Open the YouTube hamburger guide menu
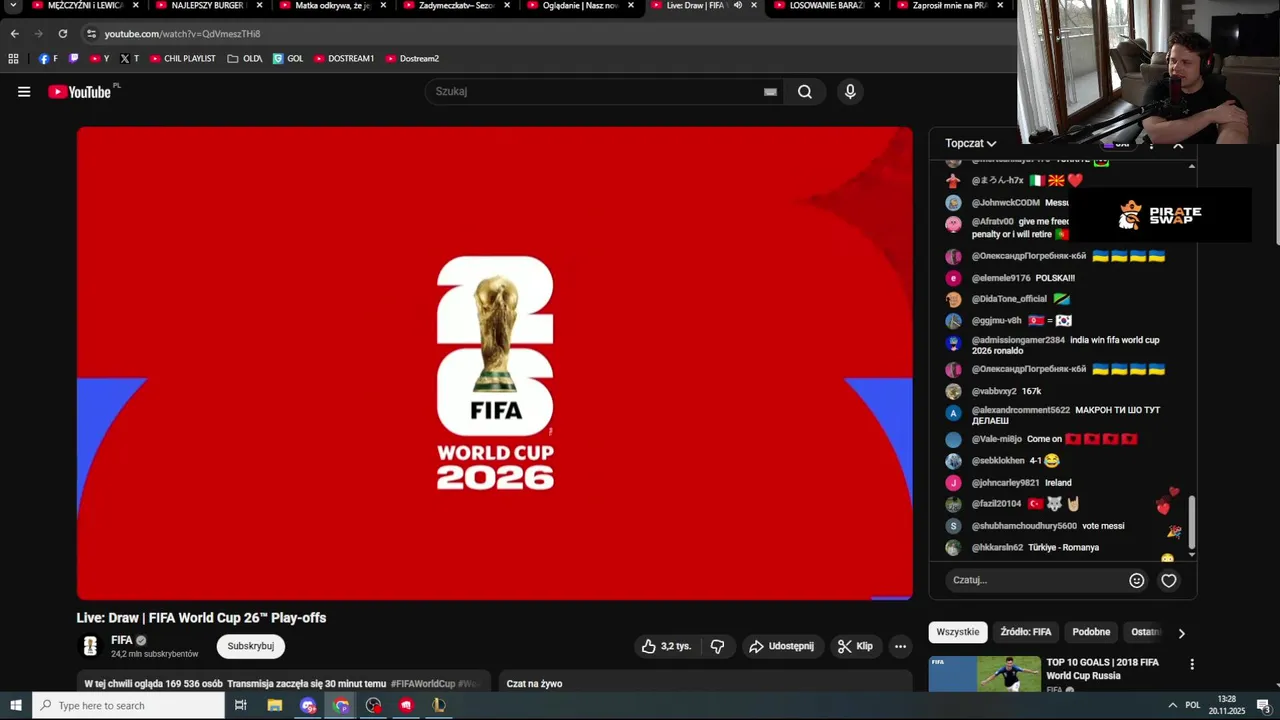This screenshot has height=720, width=1280. (x=24, y=92)
